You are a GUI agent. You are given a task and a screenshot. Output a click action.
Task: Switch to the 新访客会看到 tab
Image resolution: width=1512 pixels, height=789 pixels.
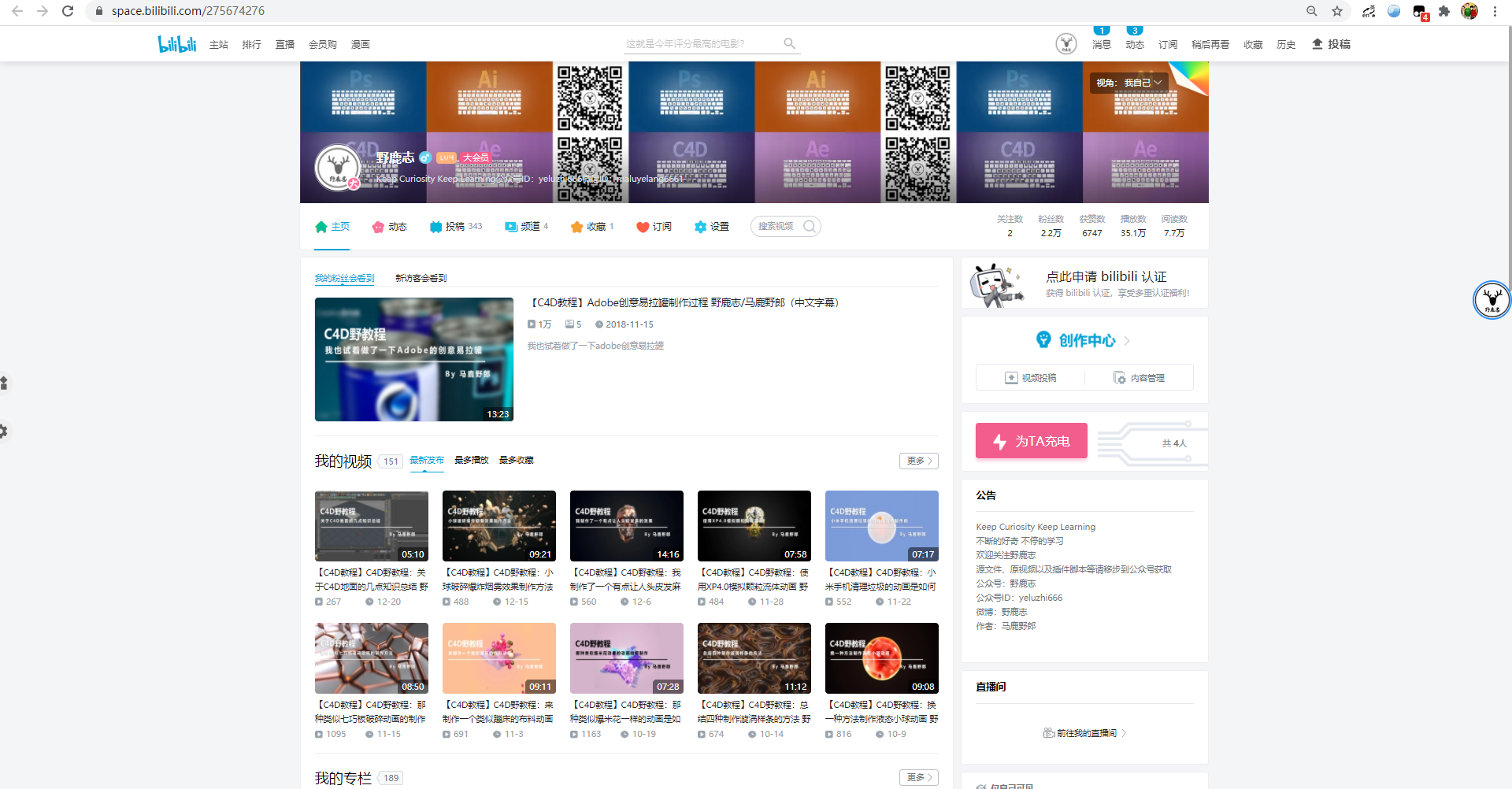tap(421, 278)
